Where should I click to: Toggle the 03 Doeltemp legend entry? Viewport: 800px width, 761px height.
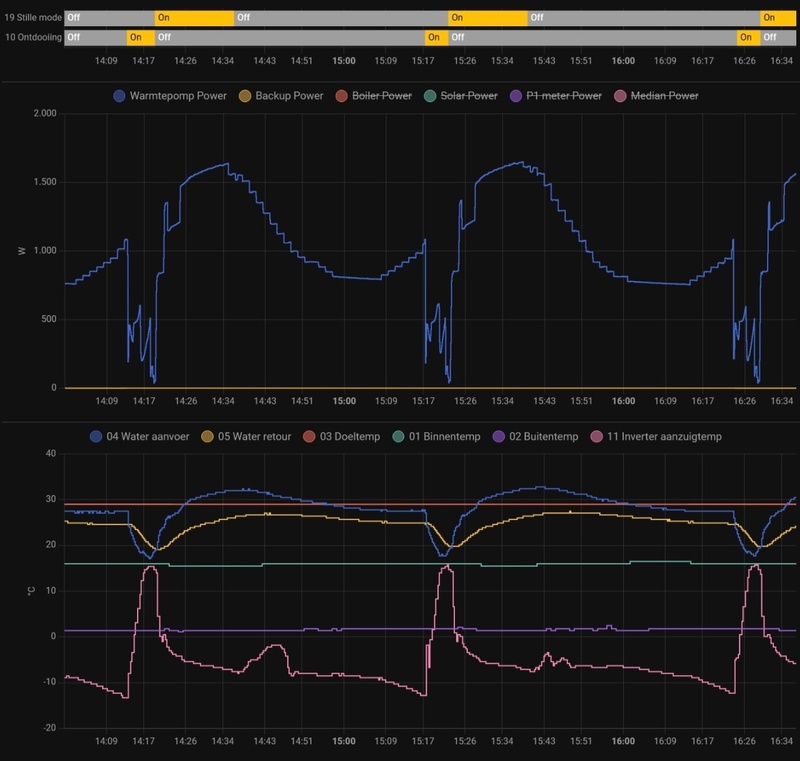tap(341, 437)
